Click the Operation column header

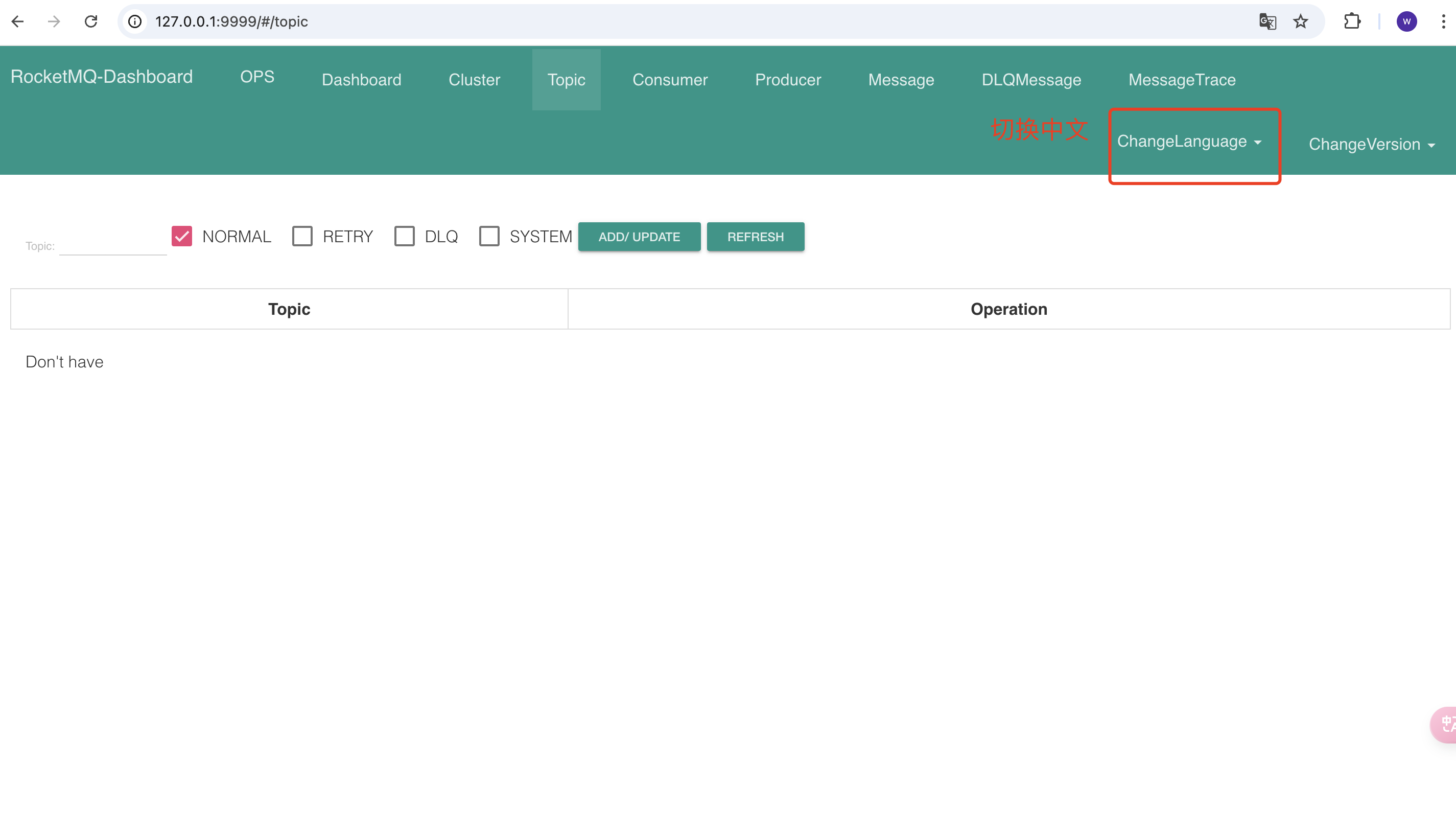(1009, 309)
